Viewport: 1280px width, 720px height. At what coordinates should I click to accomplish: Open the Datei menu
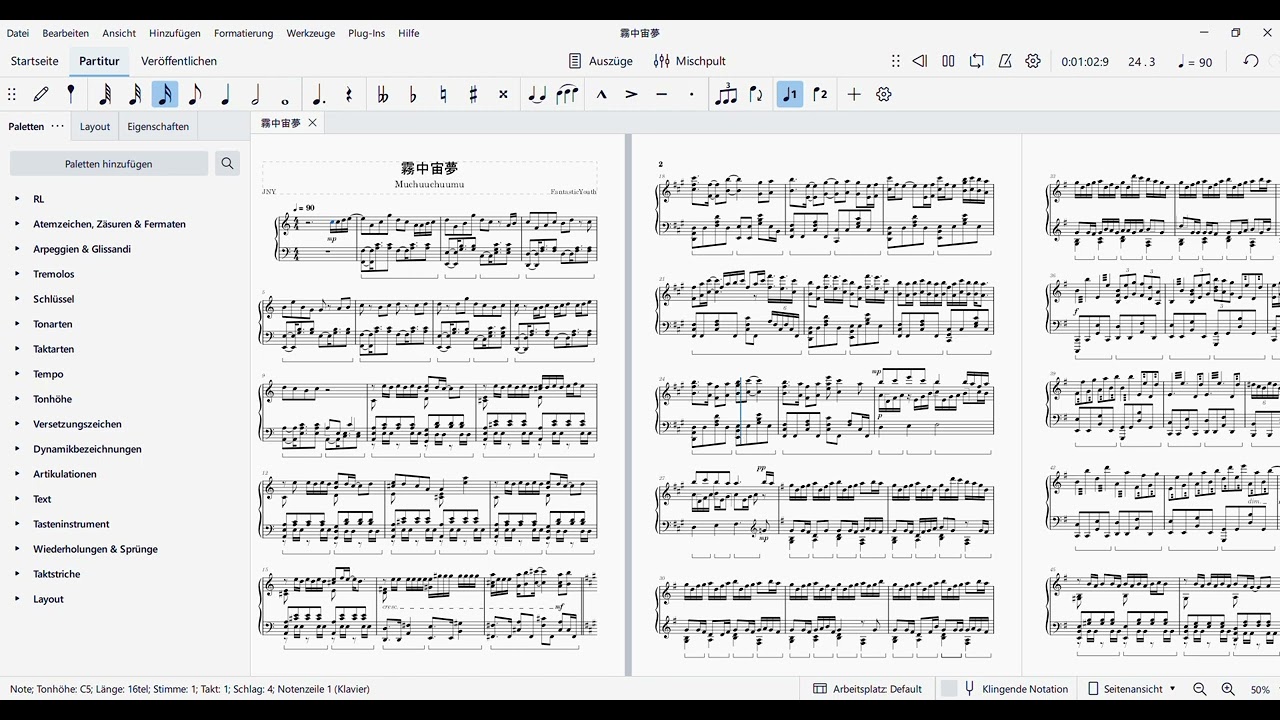[18, 33]
